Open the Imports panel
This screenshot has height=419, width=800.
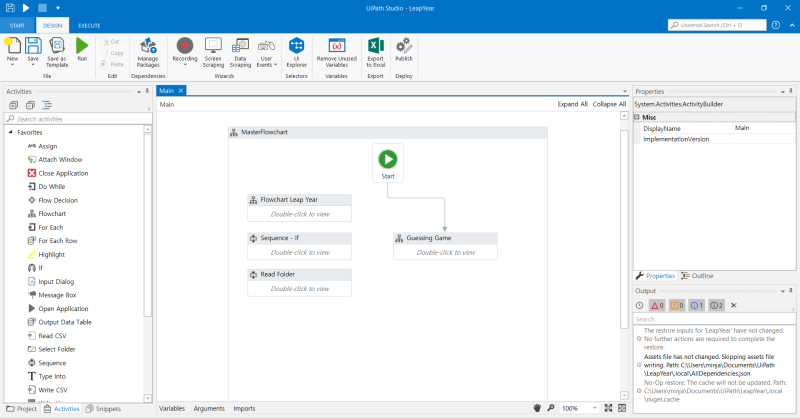(x=244, y=409)
